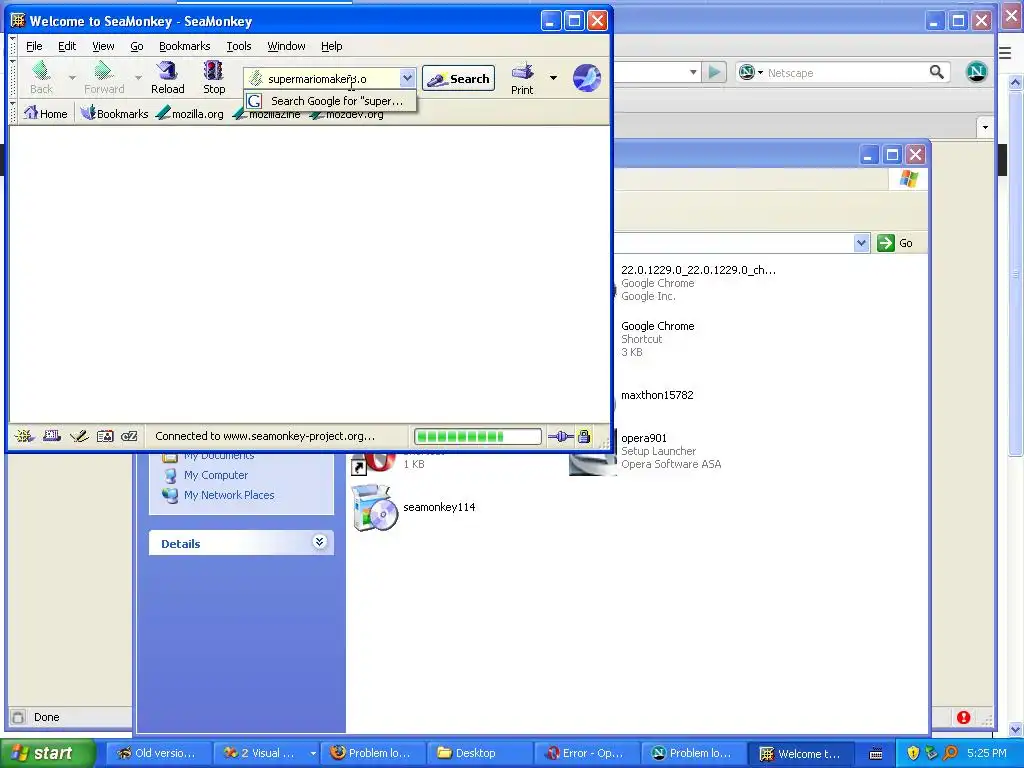Open the Old versions taskbar item
The width and height of the screenshot is (1024, 768).
pyautogui.click(x=157, y=753)
